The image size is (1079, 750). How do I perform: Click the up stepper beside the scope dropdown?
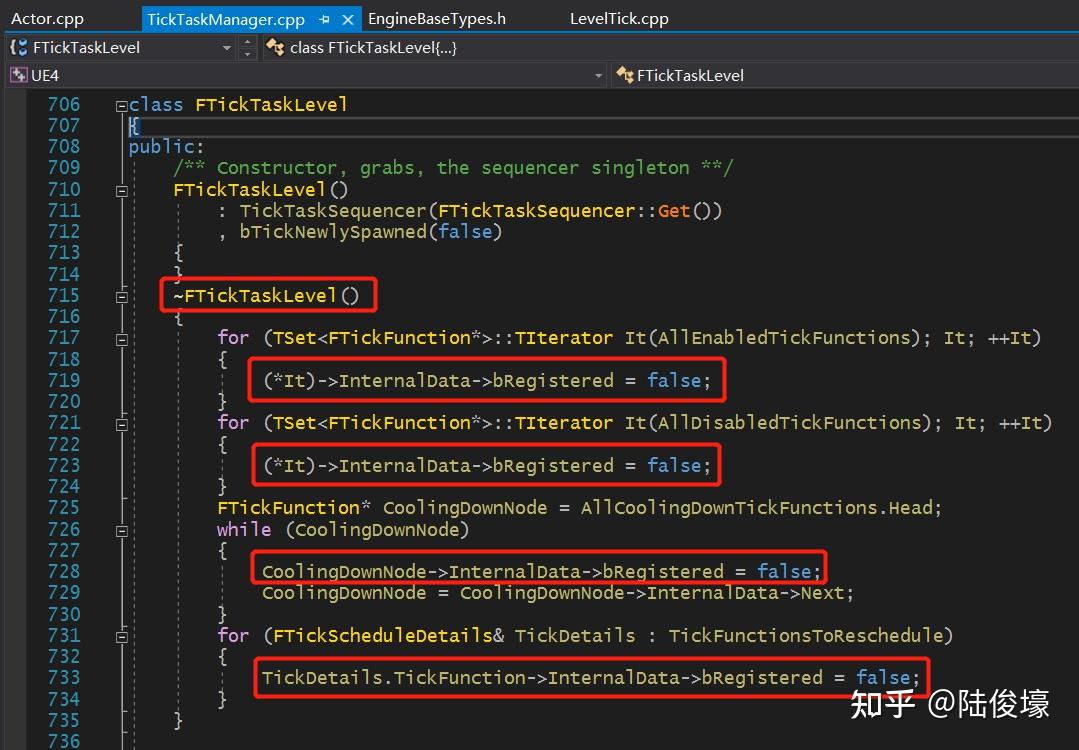(x=247, y=41)
